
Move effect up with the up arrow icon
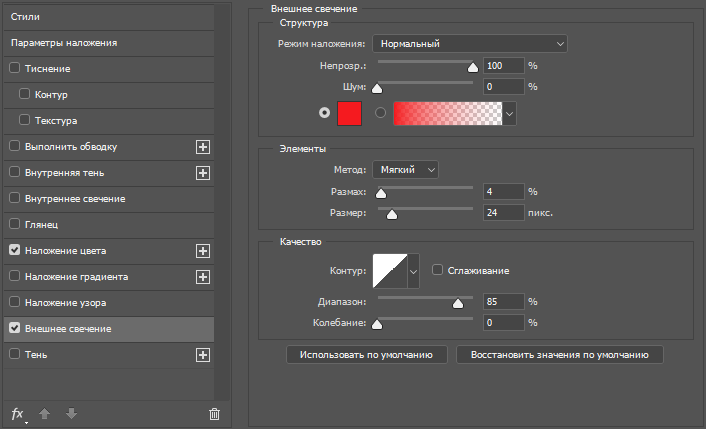click(x=45, y=414)
